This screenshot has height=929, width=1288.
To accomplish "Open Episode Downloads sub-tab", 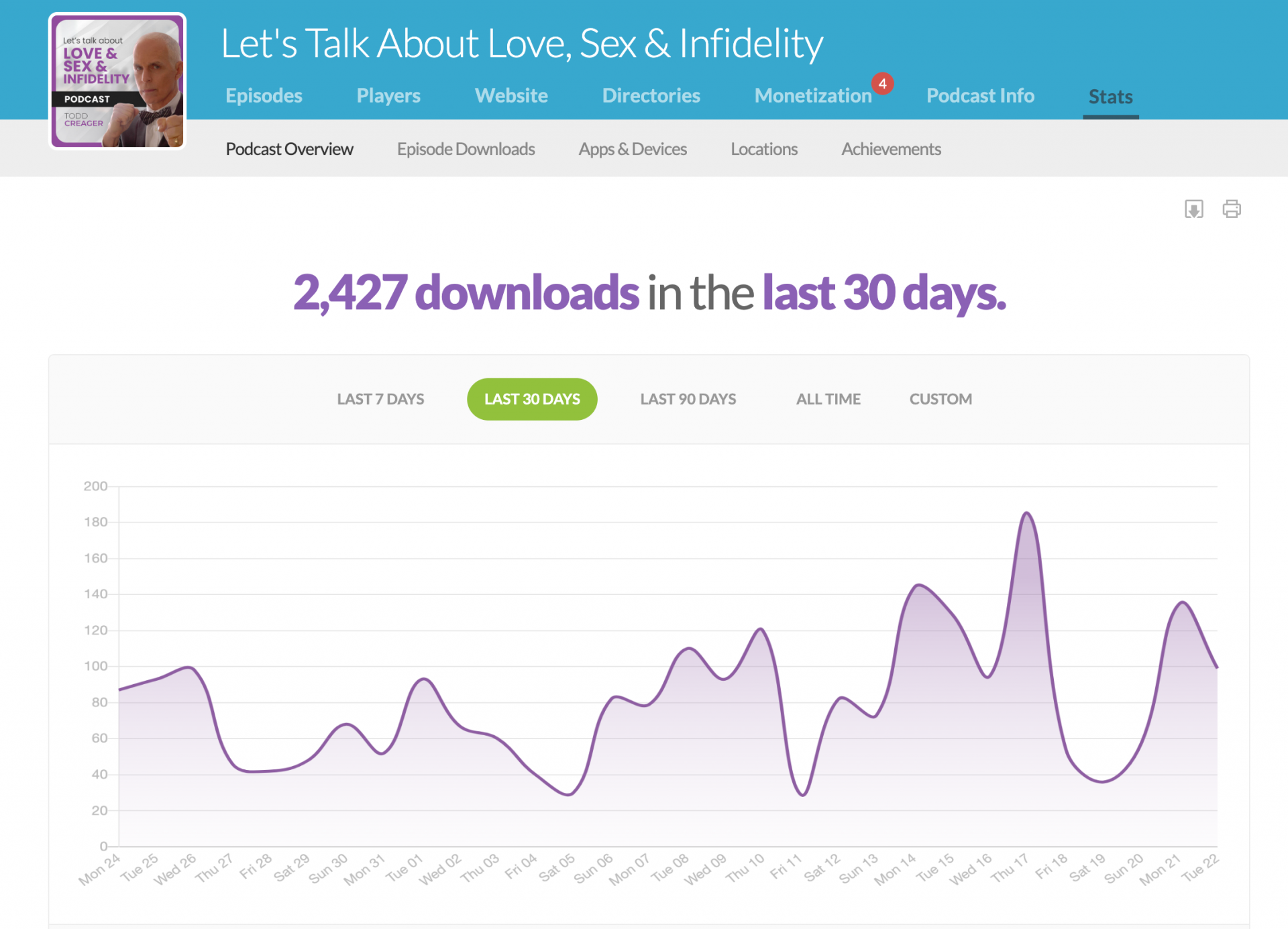I will point(466,149).
